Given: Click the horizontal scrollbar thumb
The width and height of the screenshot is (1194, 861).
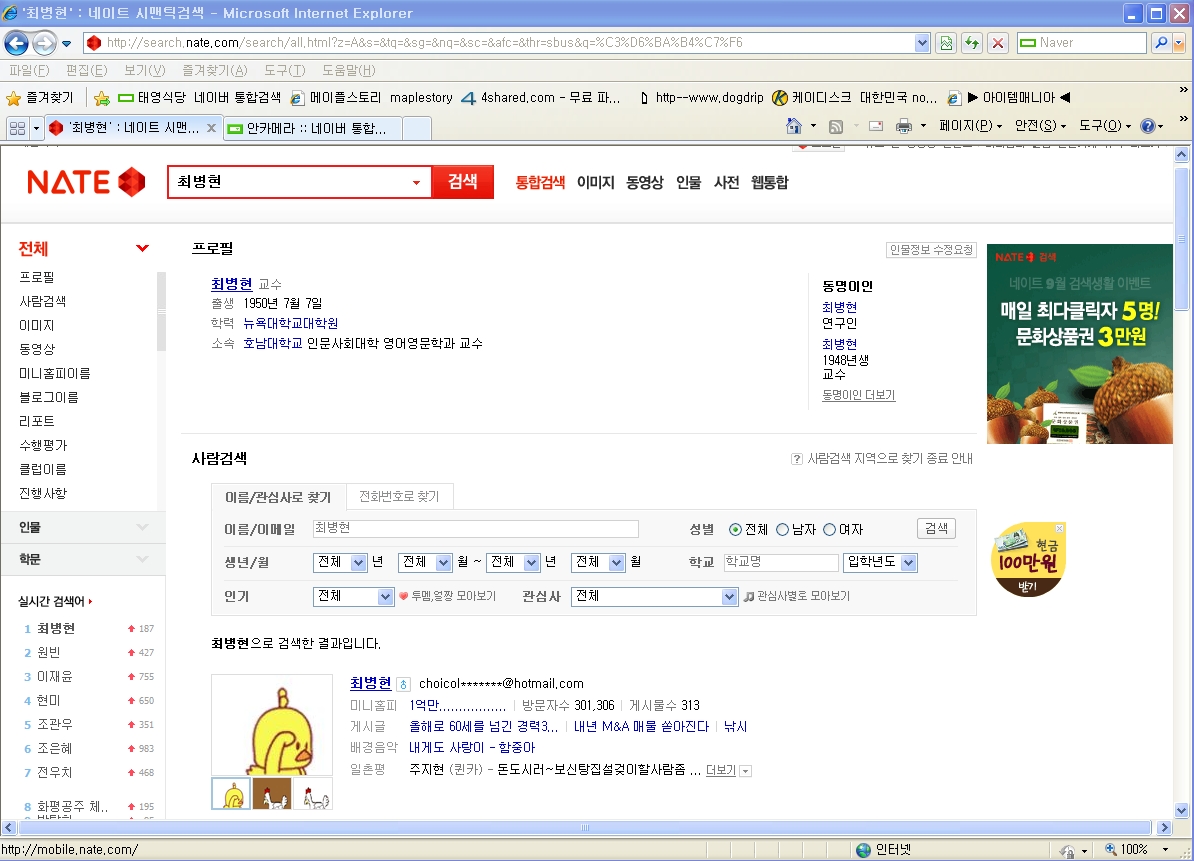Looking at the screenshot, I should click(x=585, y=828).
